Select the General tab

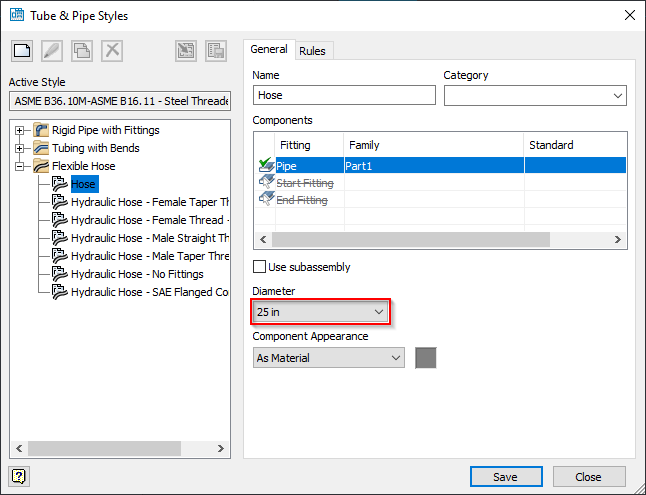coord(268,50)
